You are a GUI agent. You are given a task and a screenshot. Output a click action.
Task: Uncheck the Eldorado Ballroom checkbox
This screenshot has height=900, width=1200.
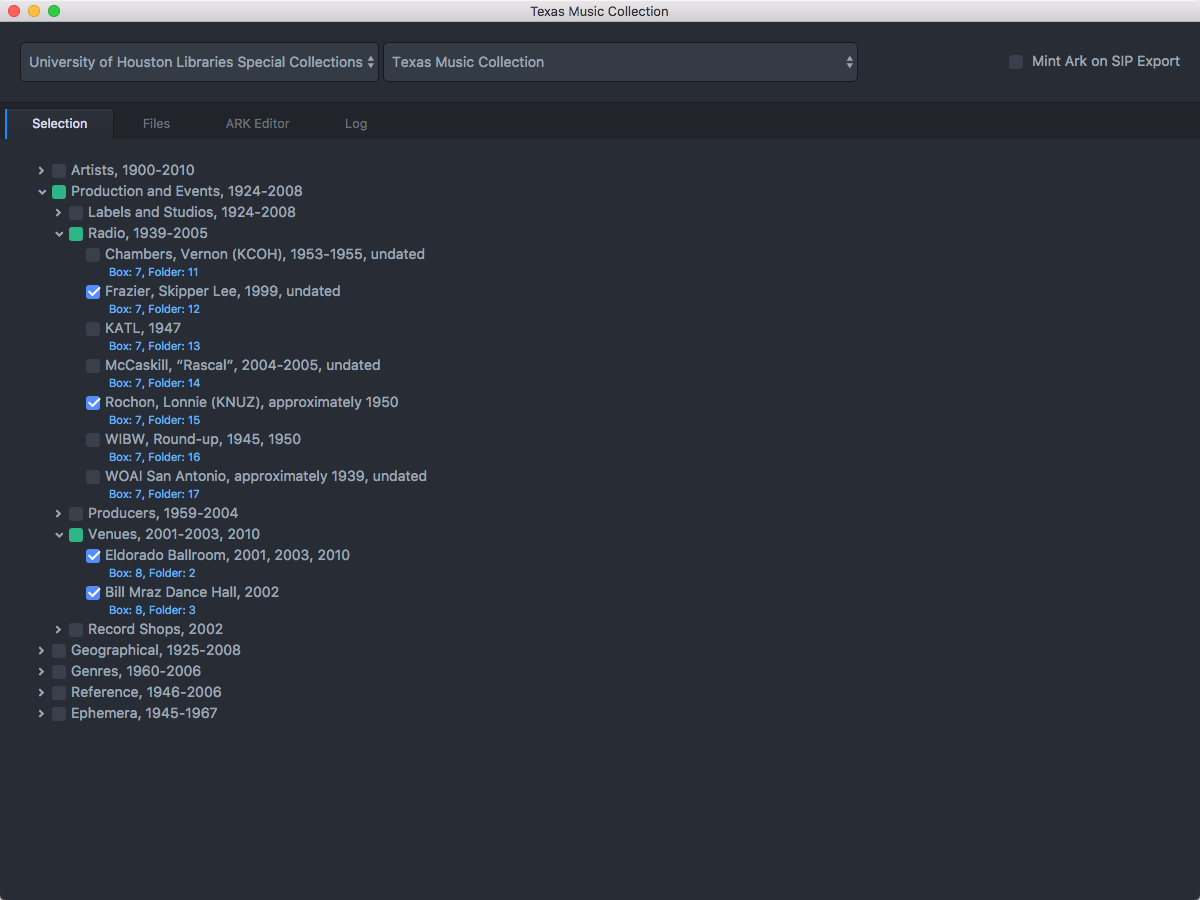click(93, 556)
